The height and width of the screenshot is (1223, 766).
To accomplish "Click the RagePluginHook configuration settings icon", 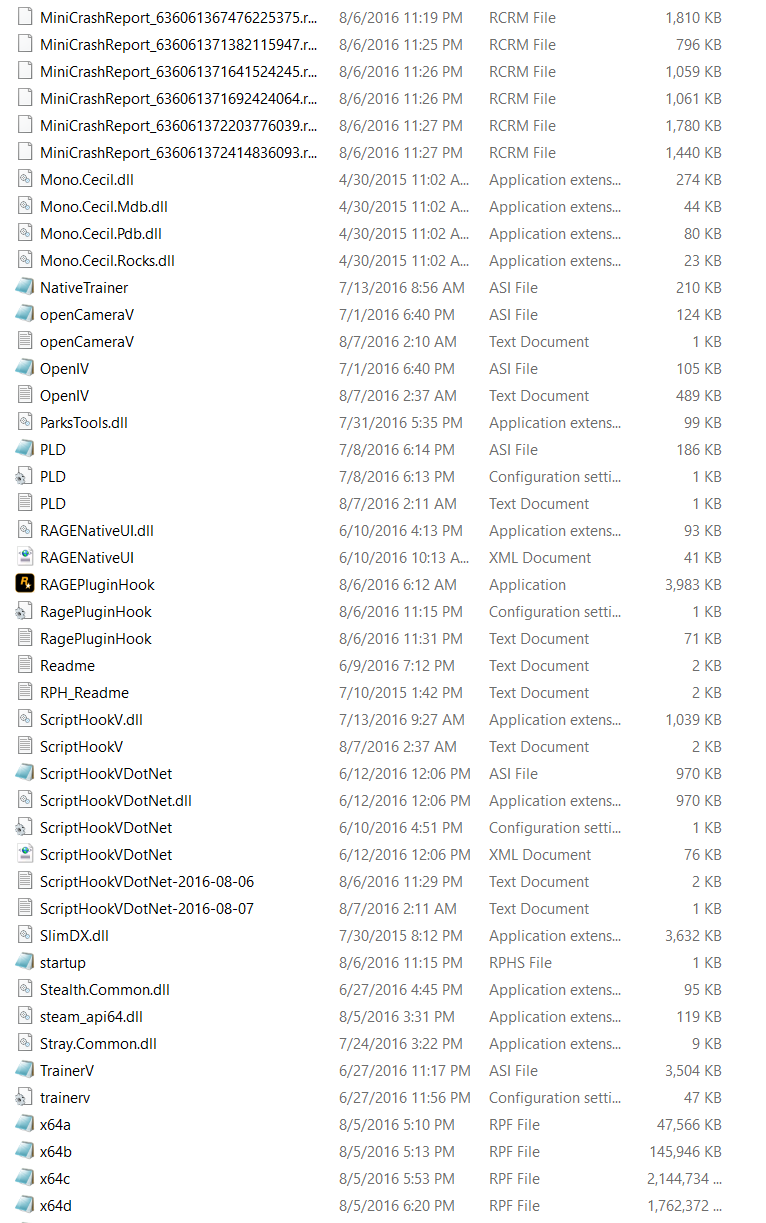I will 25,611.
